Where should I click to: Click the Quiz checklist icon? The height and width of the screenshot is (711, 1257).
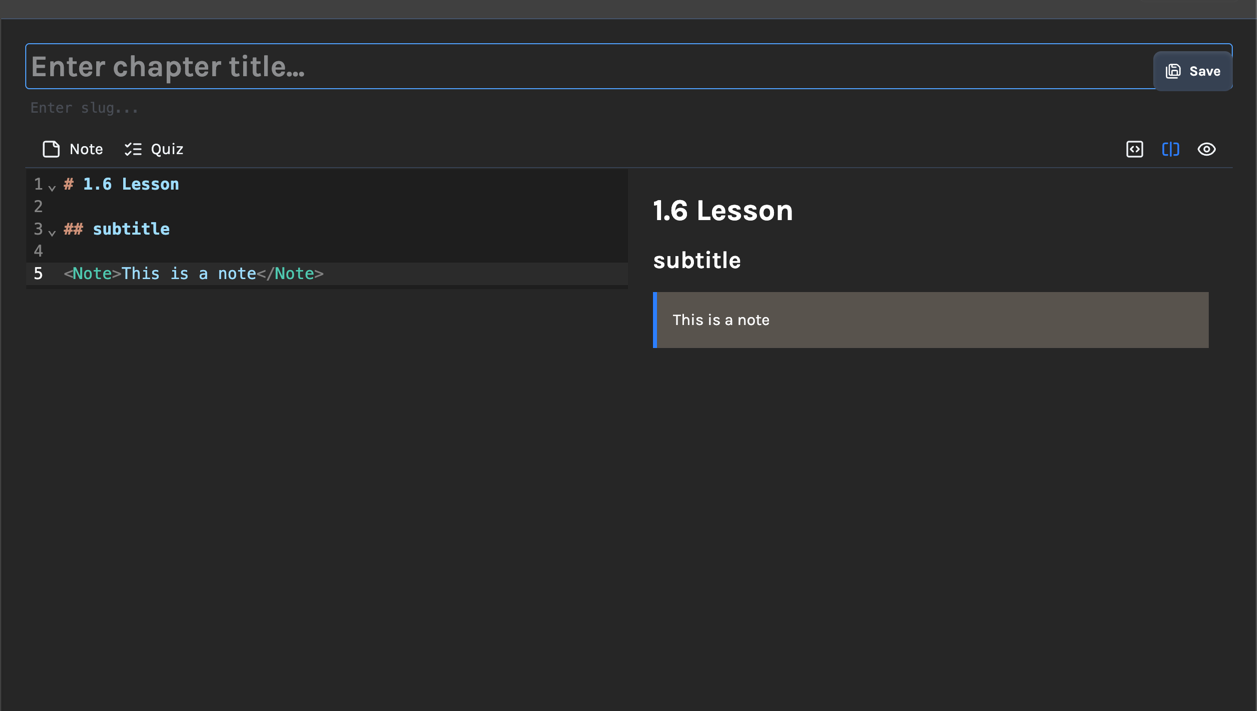tap(133, 149)
